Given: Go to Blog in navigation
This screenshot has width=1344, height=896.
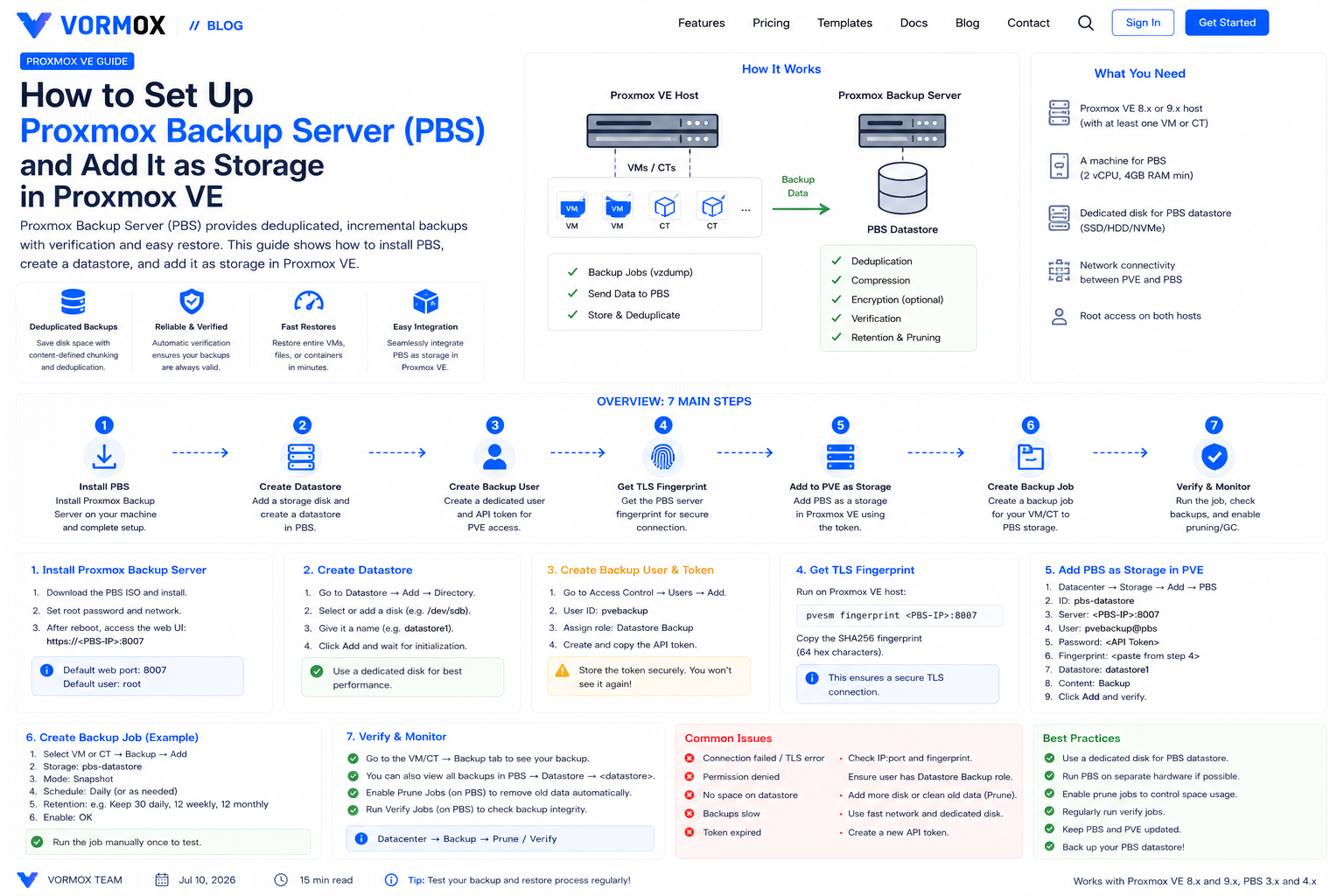Looking at the screenshot, I should coord(967,23).
